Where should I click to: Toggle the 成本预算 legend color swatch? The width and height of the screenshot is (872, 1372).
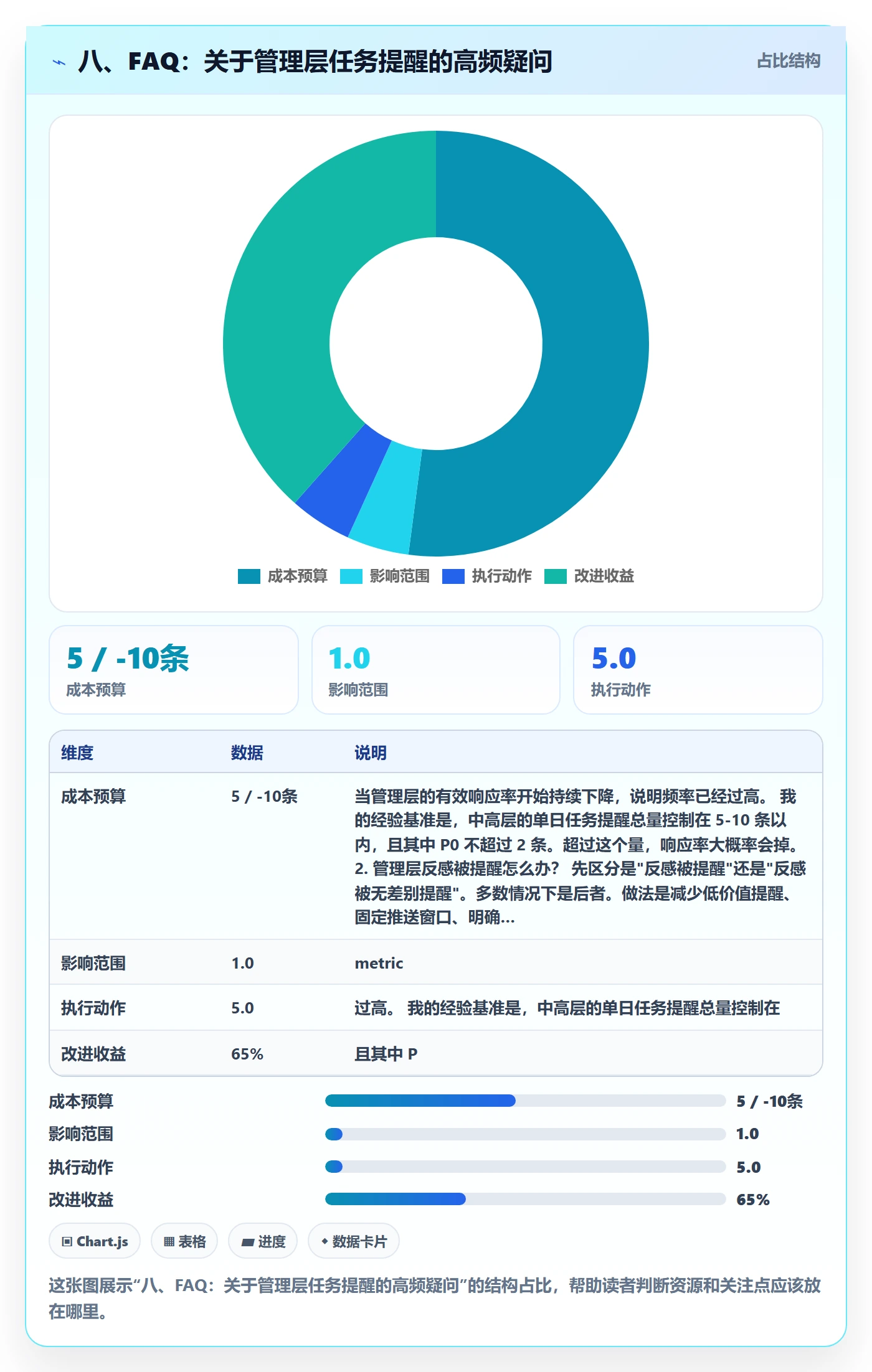tap(249, 576)
